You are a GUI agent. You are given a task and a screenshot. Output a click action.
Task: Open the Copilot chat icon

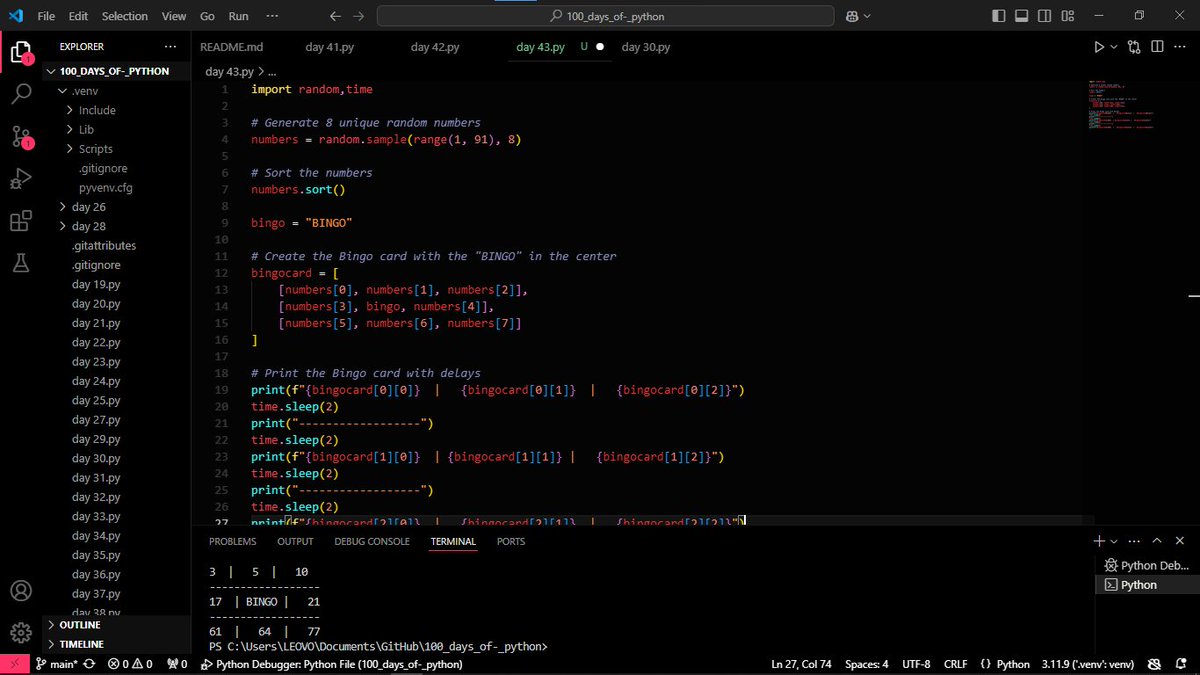pos(851,16)
